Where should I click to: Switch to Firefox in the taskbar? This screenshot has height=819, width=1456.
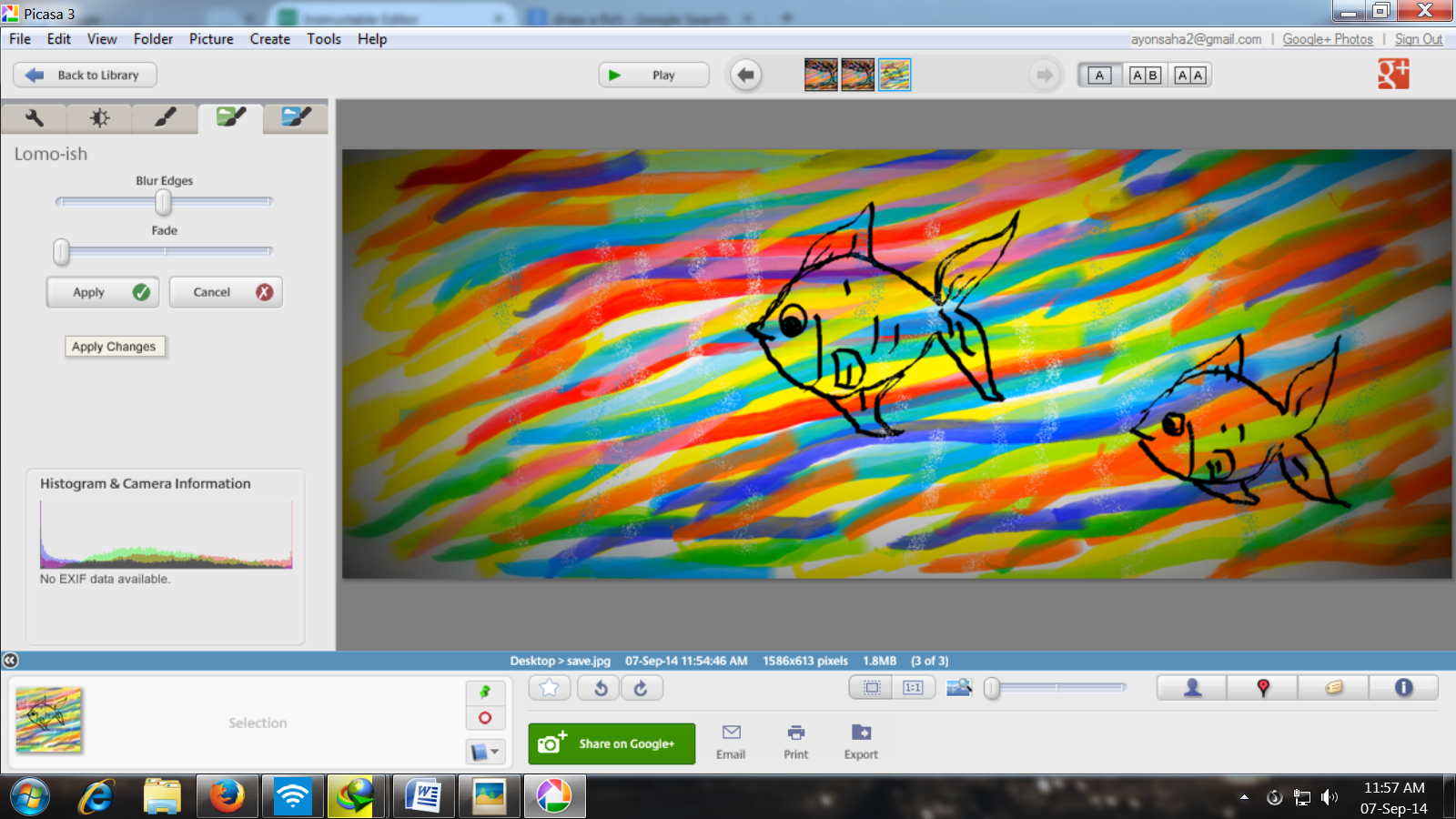click(x=227, y=797)
